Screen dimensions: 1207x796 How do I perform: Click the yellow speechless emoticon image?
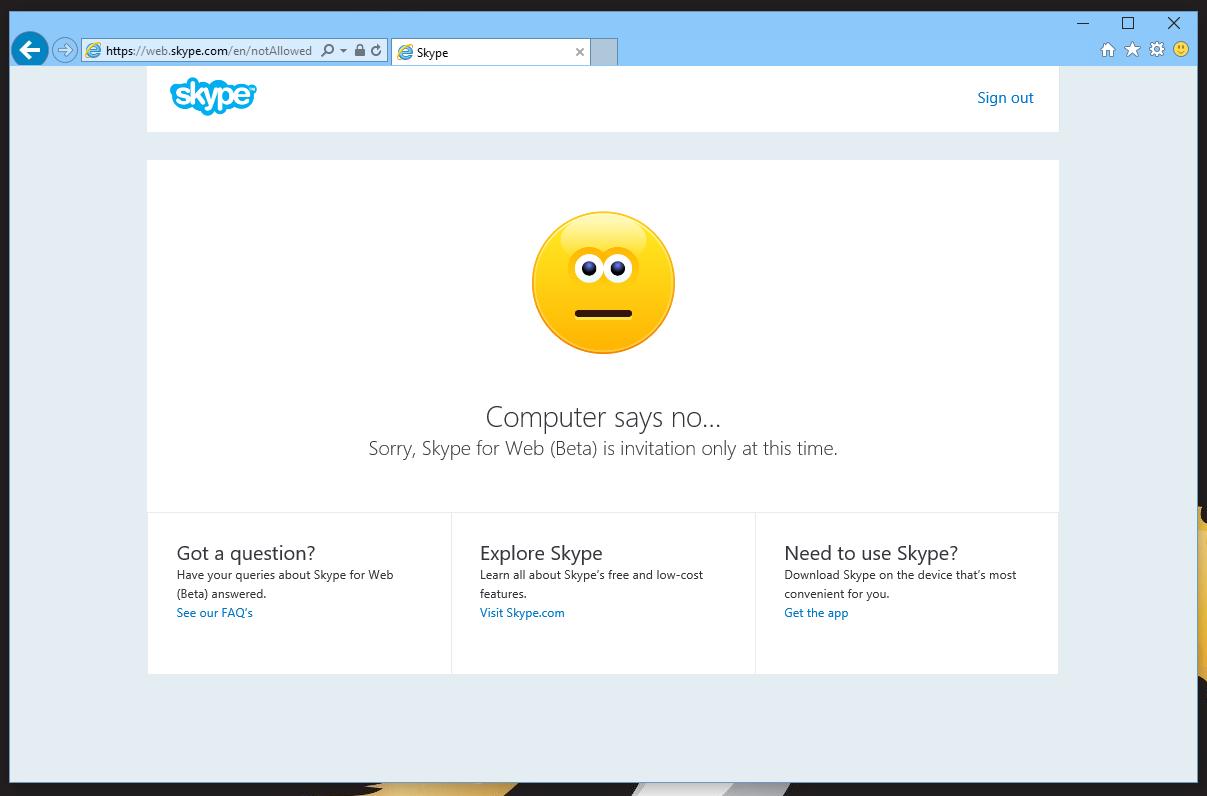(603, 282)
